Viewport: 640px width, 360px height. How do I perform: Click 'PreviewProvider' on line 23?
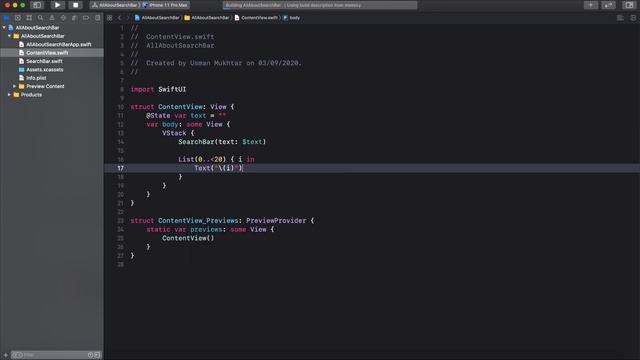click(276, 221)
